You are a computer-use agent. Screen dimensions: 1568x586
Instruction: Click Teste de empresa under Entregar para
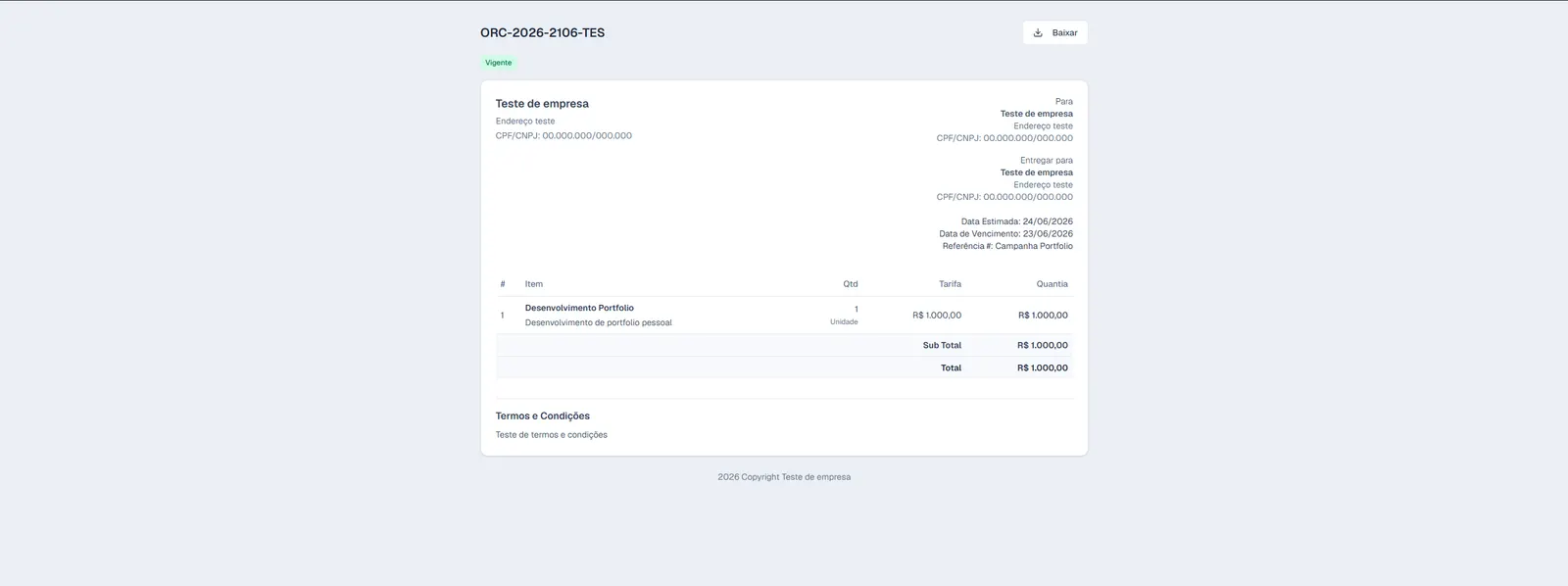pos(1036,172)
